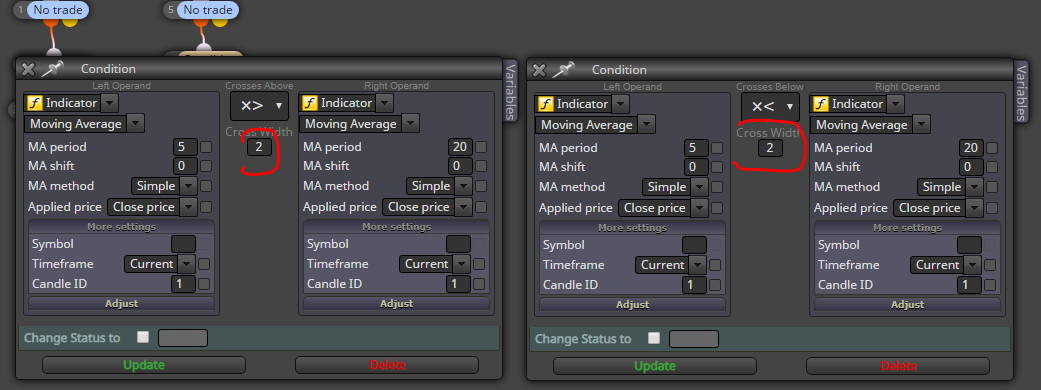This screenshot has width=1041, height=390.
Task: Close the right Condition panel
Action: (539, 69)
